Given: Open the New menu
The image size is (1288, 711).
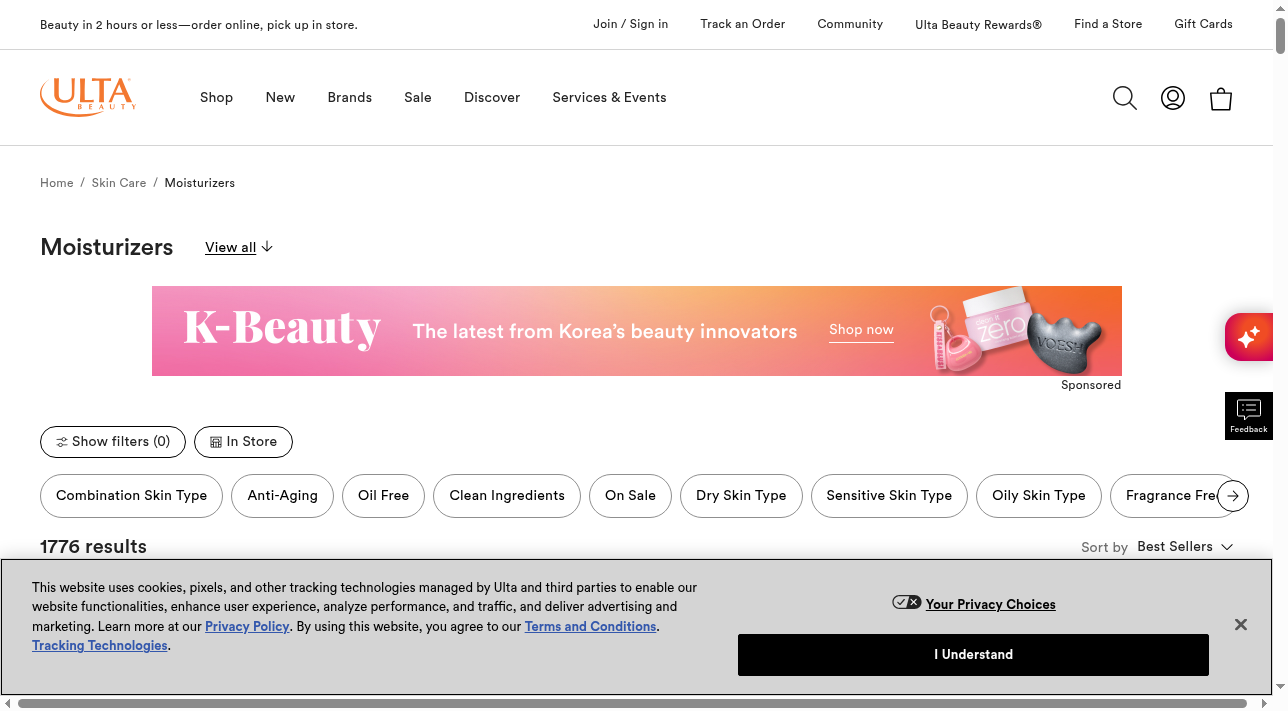Looking at the screenshot, I should tap(280, 97).
